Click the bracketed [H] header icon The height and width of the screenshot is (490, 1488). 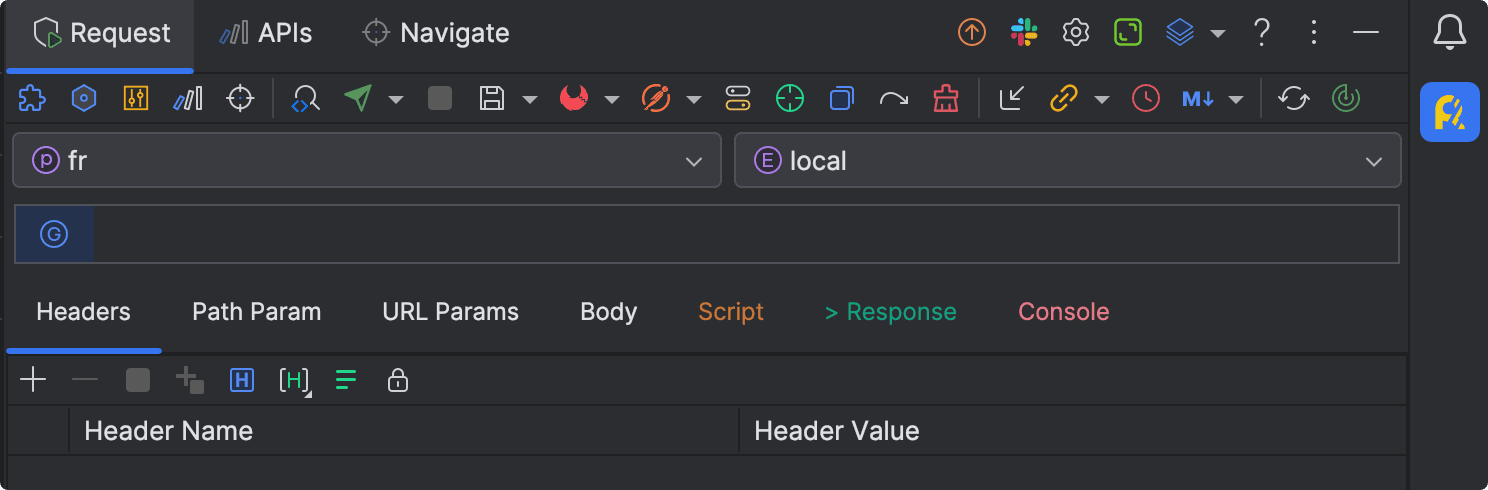[294, 381]
